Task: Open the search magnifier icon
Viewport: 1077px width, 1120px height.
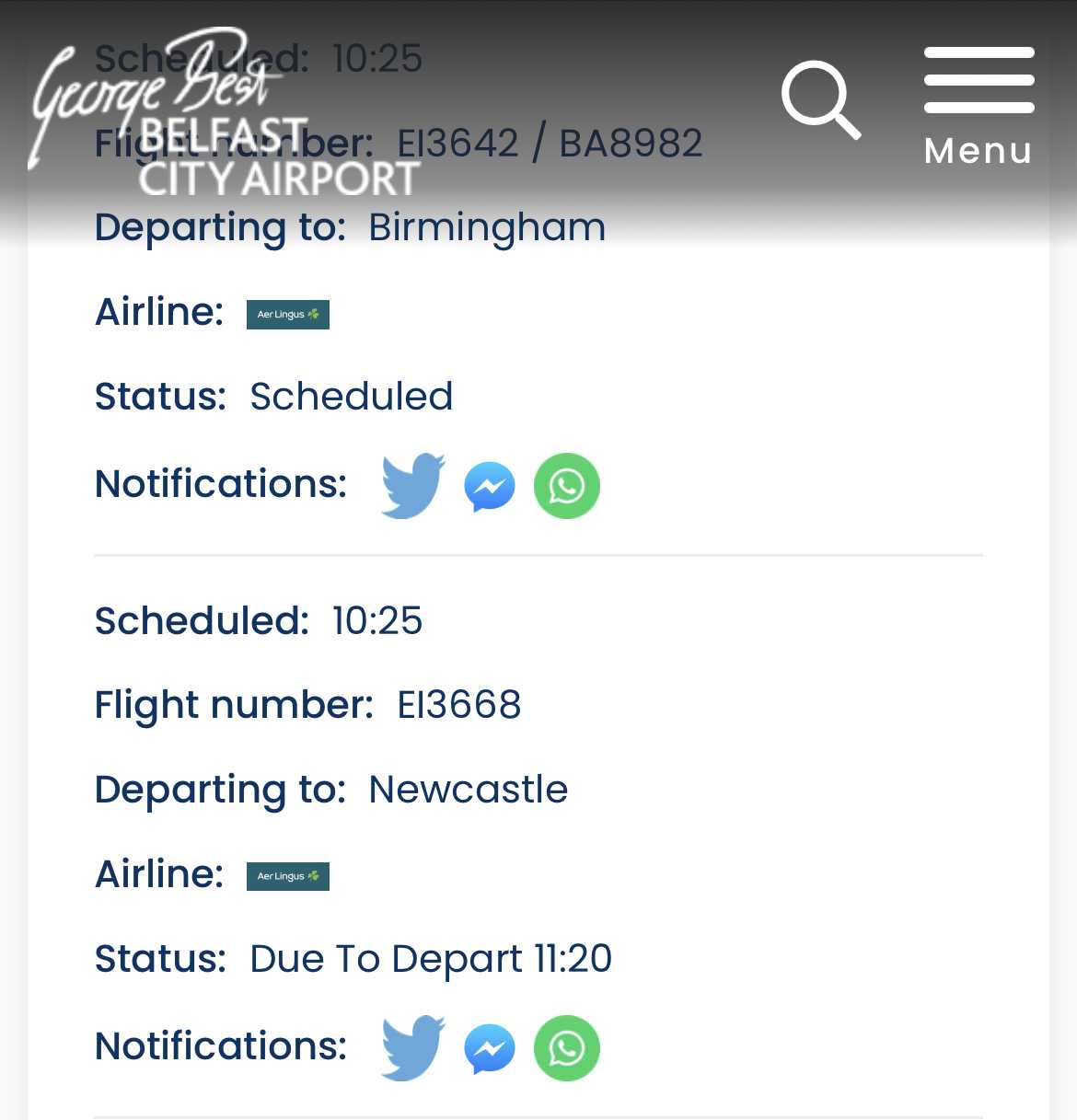Action: tap(821, 100)
